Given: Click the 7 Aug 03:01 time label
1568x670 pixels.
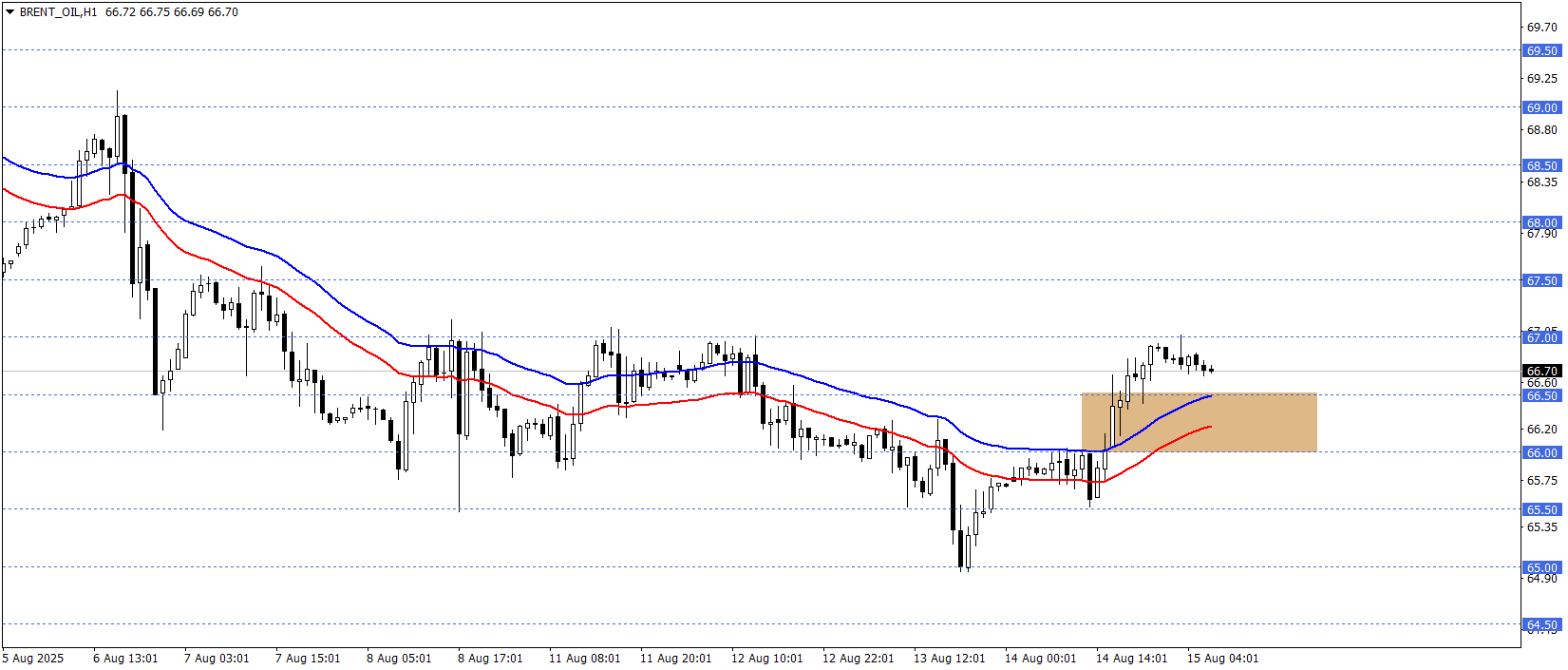Looking at the screenshot, I should click(217, 658).
